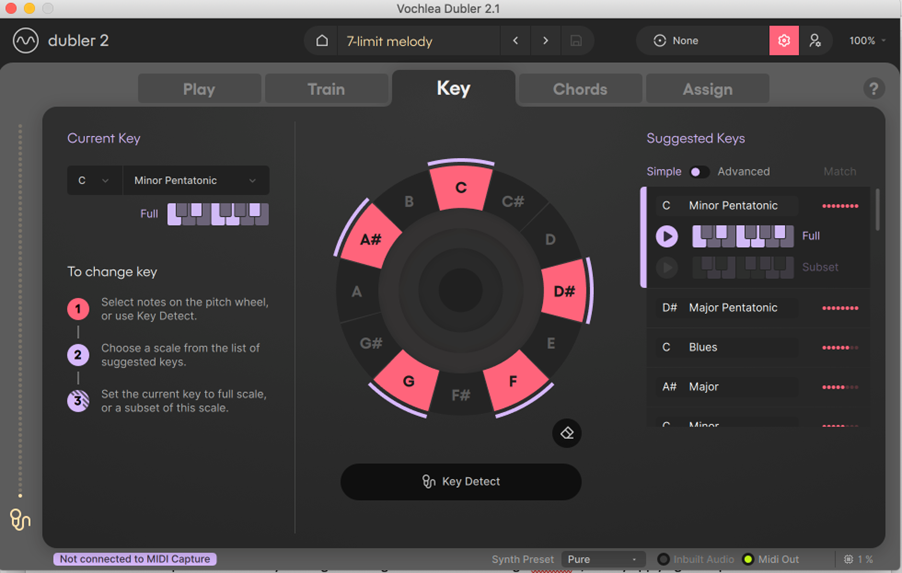This screenshot has width=902, height=573.
Task: Click the eraser clear-notes icon
Action: click(x=567, y=433)
